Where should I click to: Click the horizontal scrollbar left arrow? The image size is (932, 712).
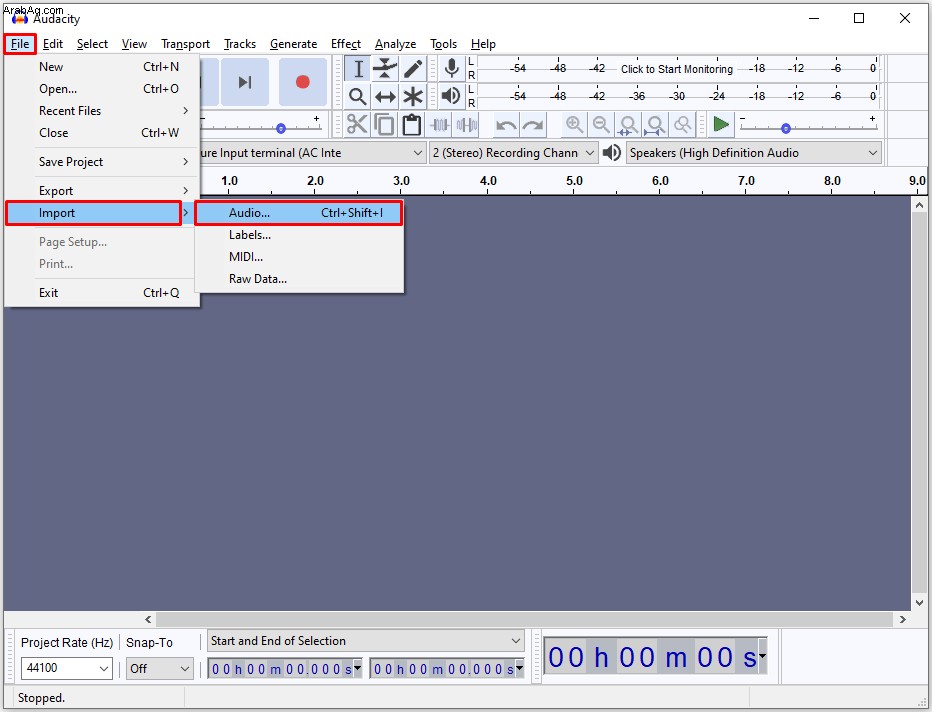pyautogui.click(x=148, y=619)
